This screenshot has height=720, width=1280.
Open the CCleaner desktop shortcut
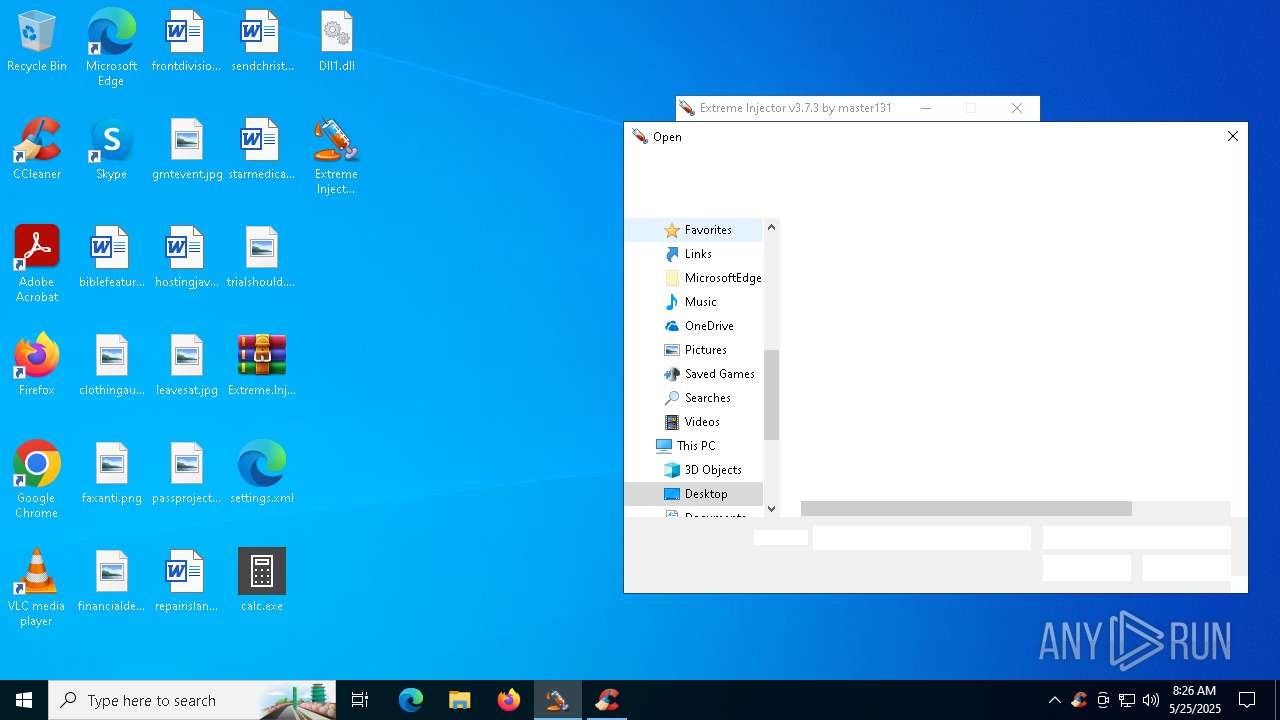pos(37,150)
